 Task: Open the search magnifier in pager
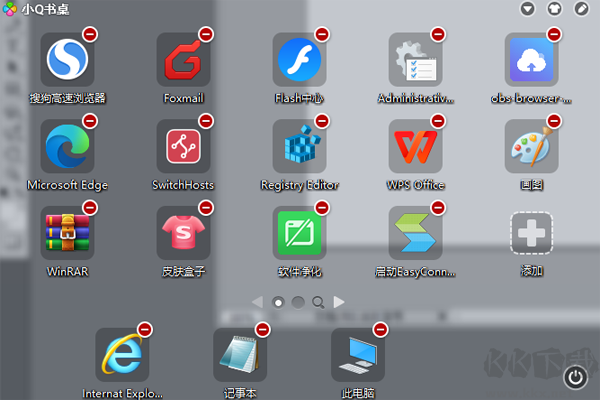click(318, 303)
